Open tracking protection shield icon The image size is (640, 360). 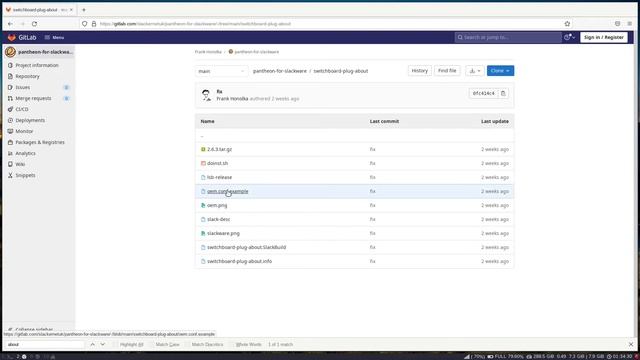[84, 24]
